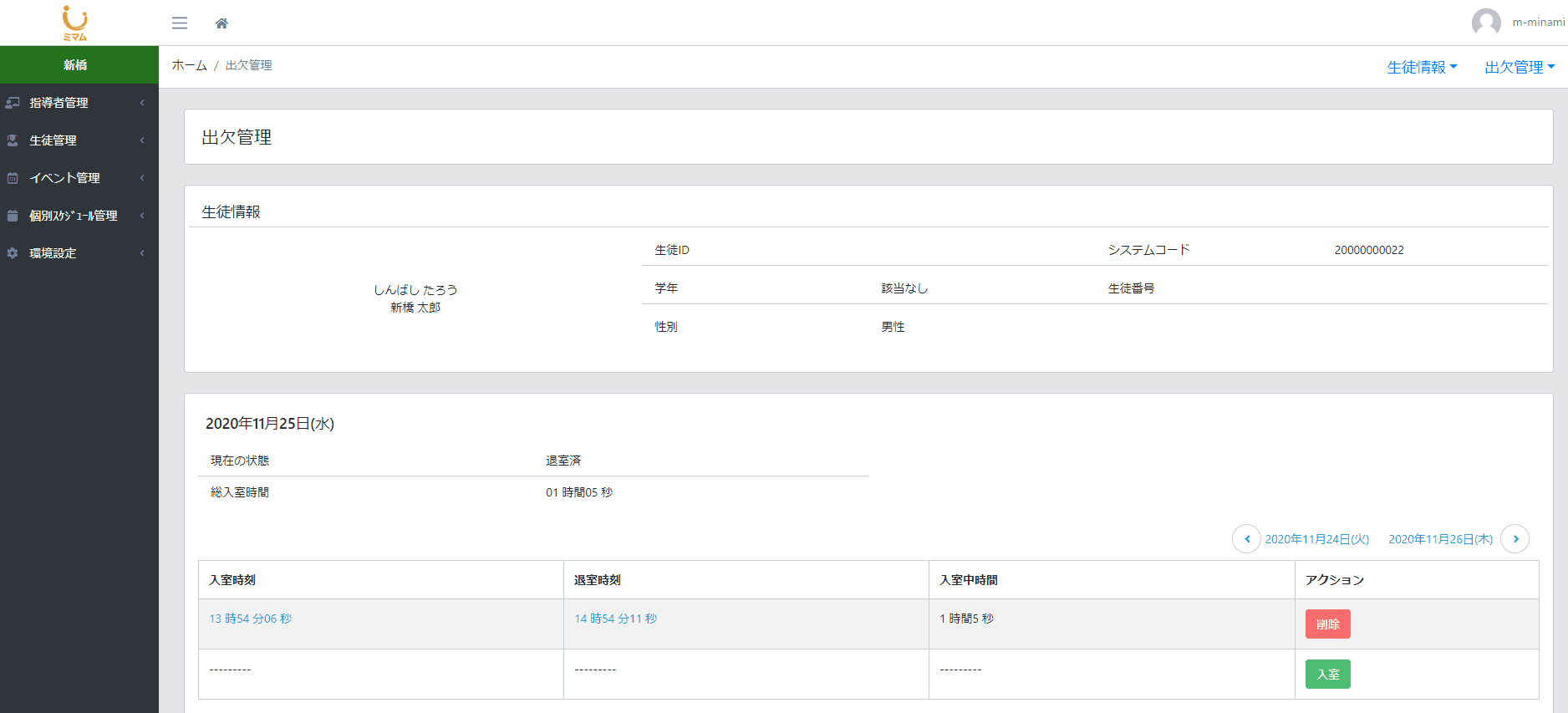Viewport: 1568px width, 713px height.
Task: Click the 指導者管理 sidebar icon
Action: click(13, 103)
